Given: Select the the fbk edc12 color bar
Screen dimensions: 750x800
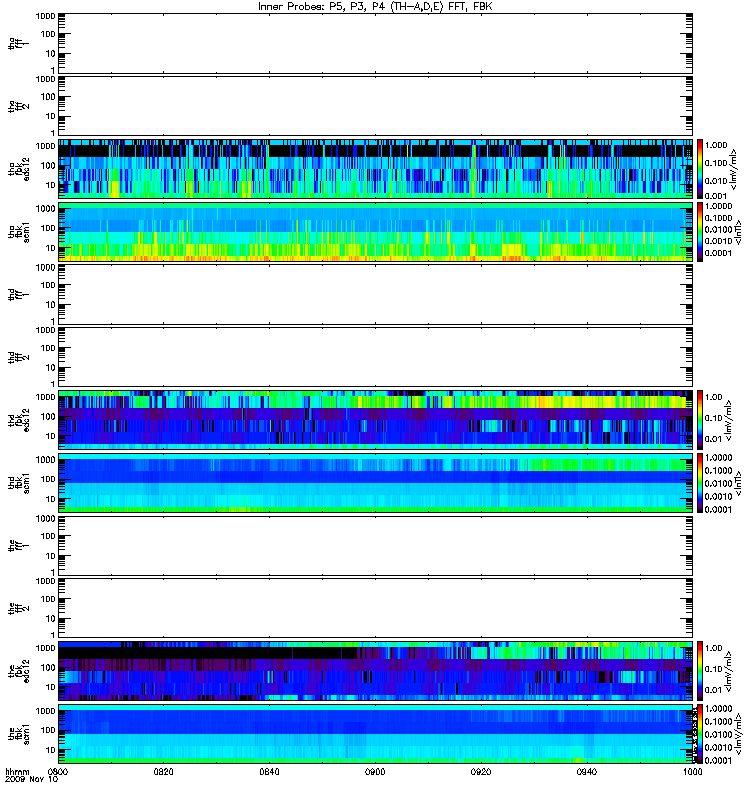Looking at the screenshot, I should pos(701,671).
